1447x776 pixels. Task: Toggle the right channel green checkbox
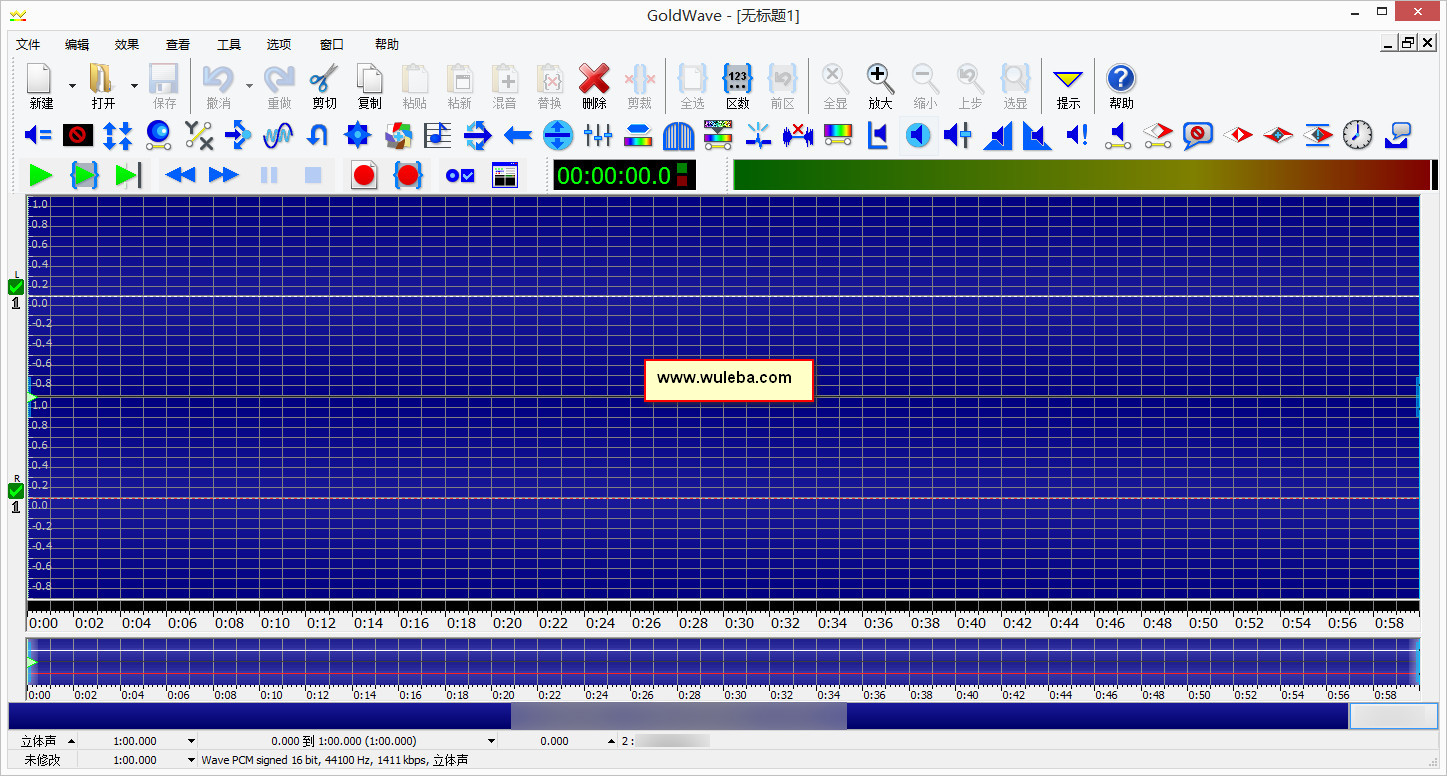click(x=16, y=491)
